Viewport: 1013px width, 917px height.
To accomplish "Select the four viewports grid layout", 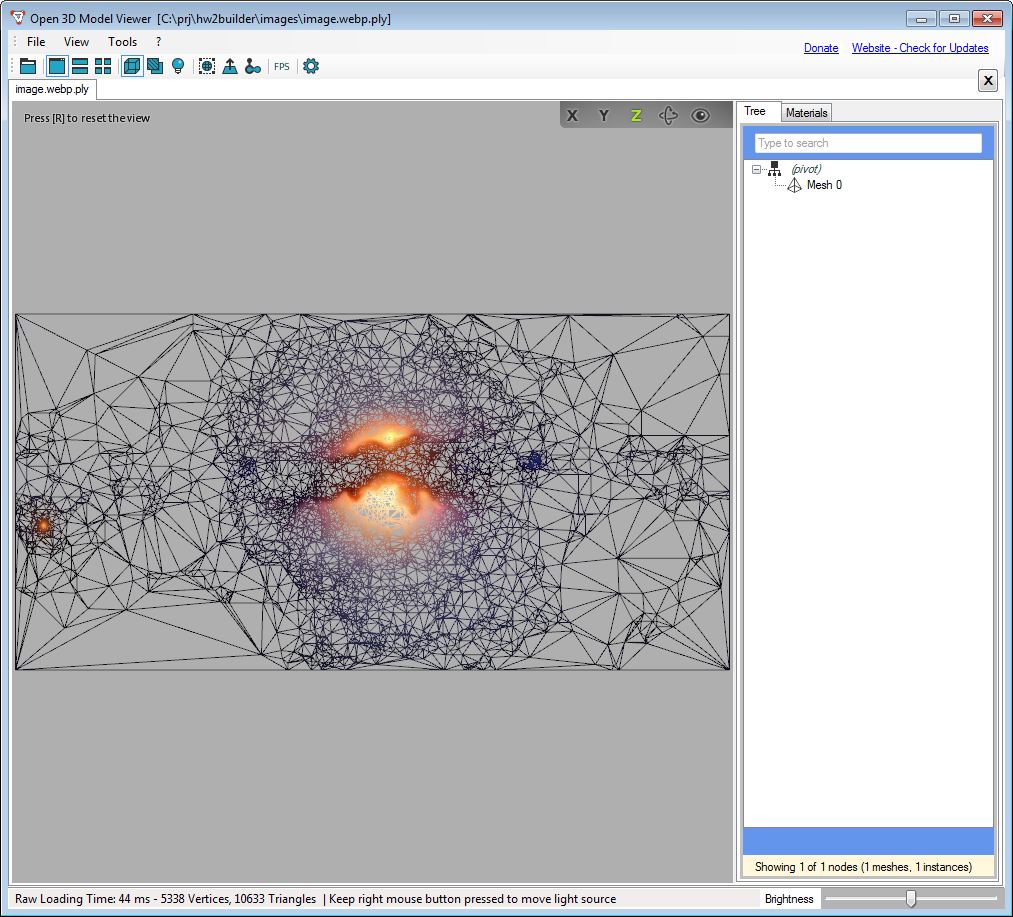I will click(103, 66).
